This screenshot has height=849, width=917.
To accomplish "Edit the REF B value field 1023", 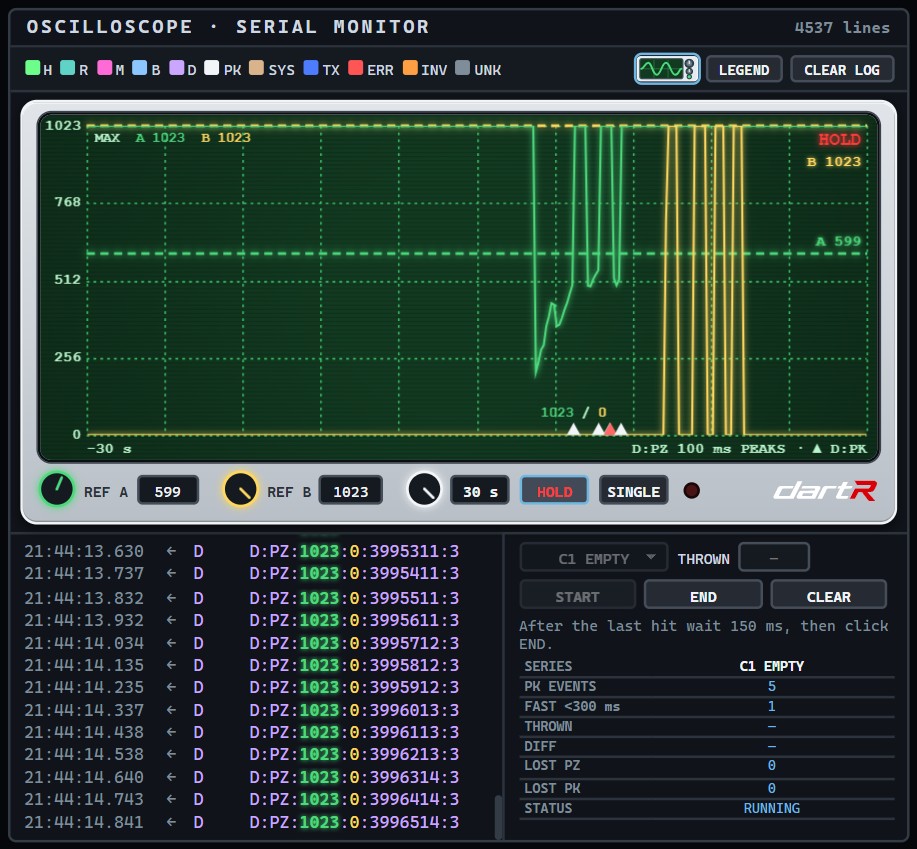I will [351, 490].
